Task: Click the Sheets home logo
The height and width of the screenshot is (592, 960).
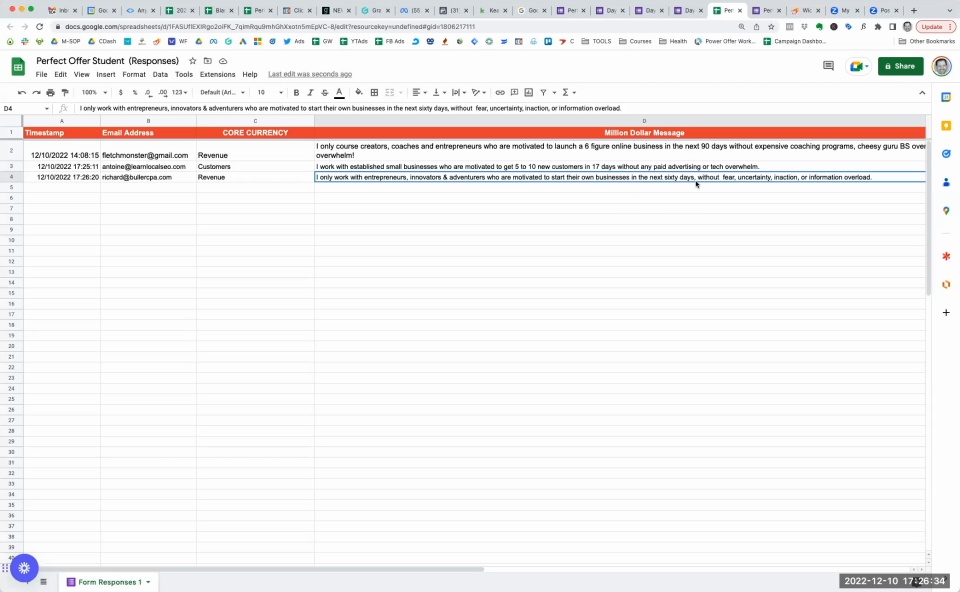Action: click(18, 67)
